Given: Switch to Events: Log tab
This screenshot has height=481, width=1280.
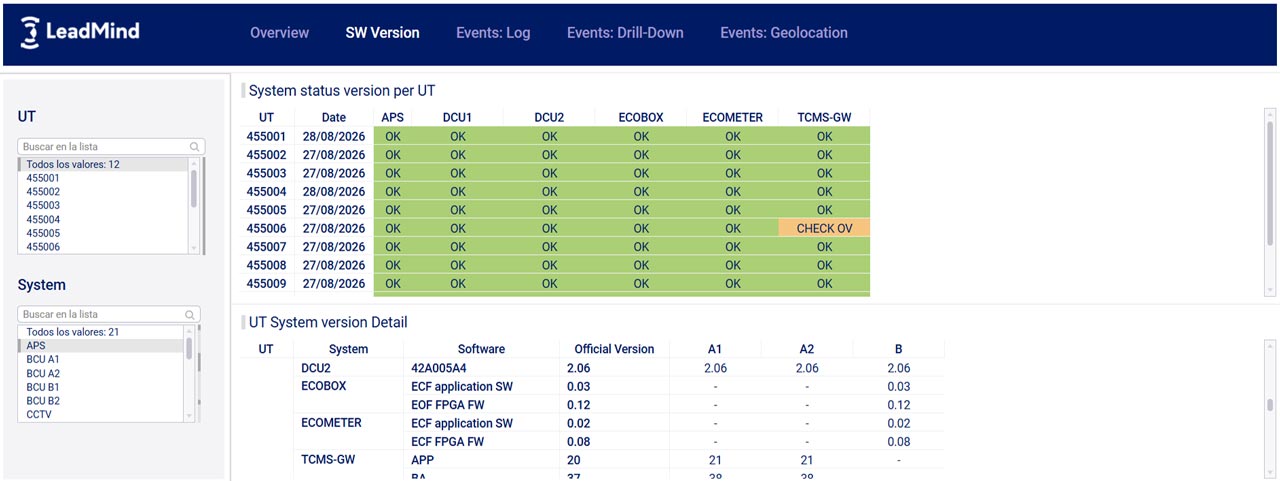Looking at the screenshot, I should 493,33.
